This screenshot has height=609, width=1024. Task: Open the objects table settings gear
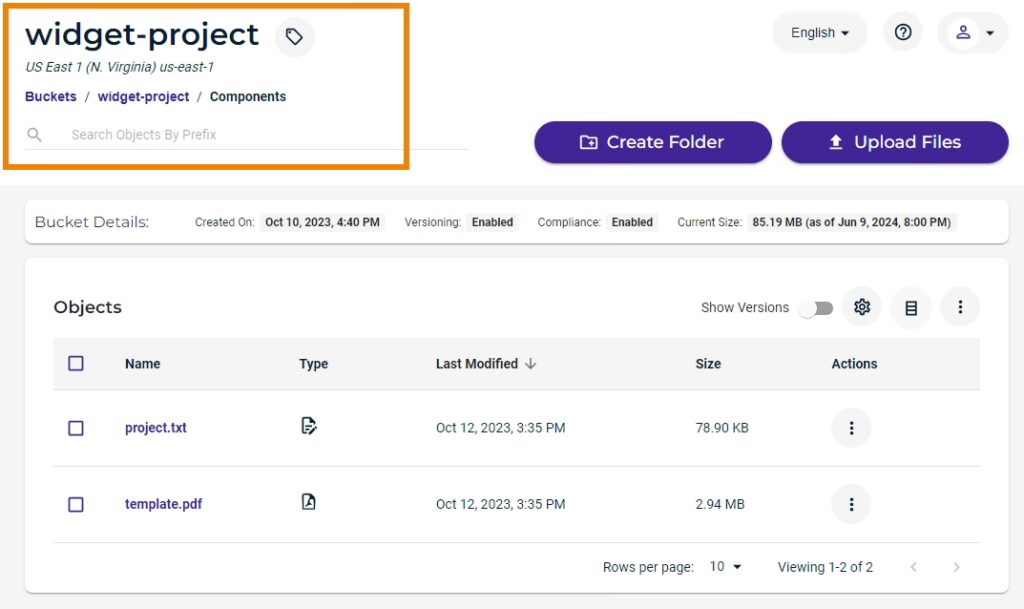(861, 307)
